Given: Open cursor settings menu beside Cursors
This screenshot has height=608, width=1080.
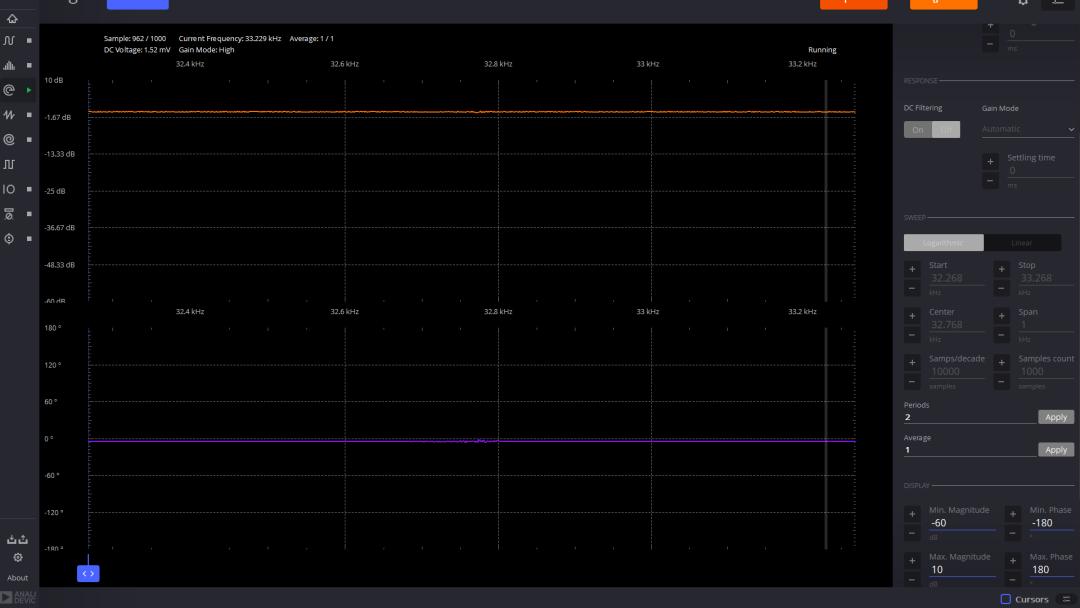Looking at the screenshot, I should coord(1066,599).
